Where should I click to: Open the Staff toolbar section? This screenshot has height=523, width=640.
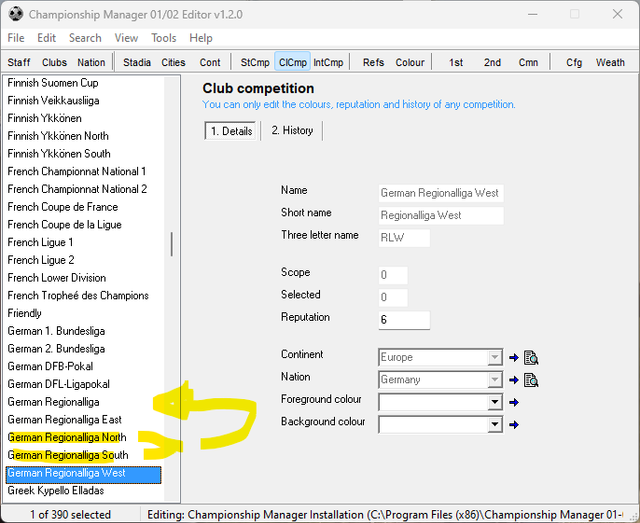click(19, 62)
